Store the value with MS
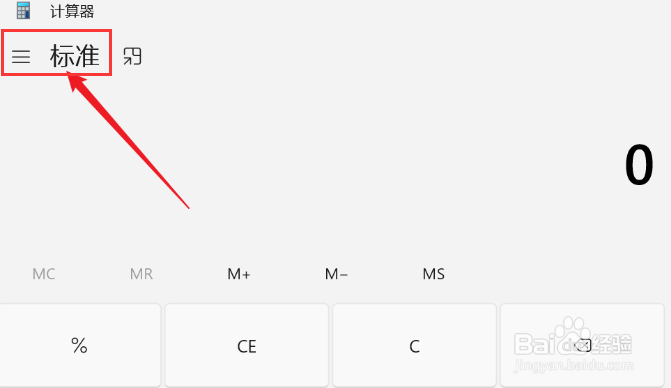This screenshot has height=388, width=671. 433,274
